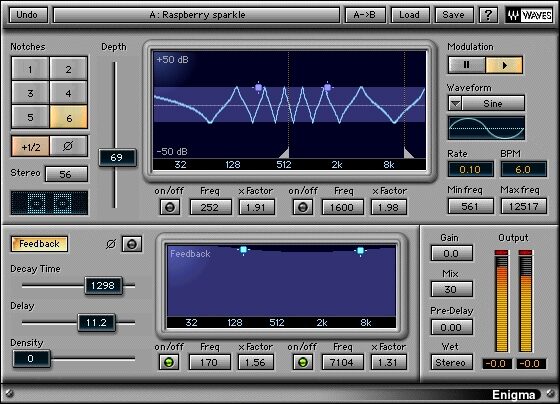Click the left output level meter
The image size is (560, 404).
point(501,301)
